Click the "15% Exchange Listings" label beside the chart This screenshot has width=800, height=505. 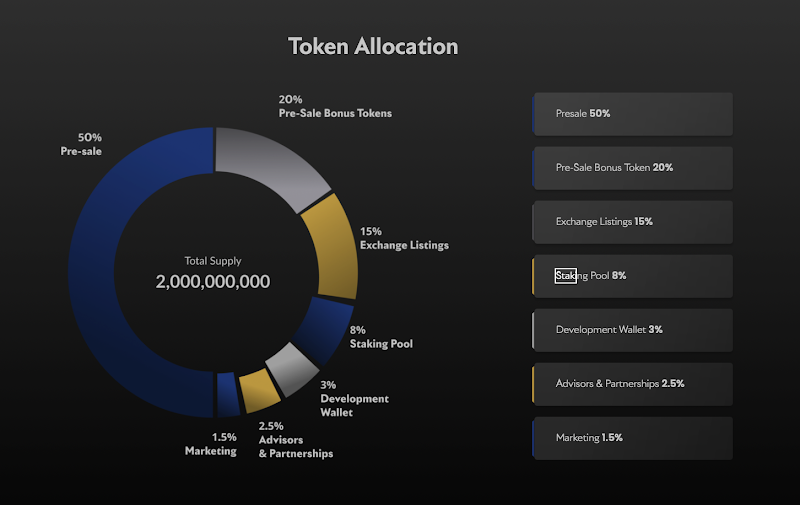tap(403, 238)
